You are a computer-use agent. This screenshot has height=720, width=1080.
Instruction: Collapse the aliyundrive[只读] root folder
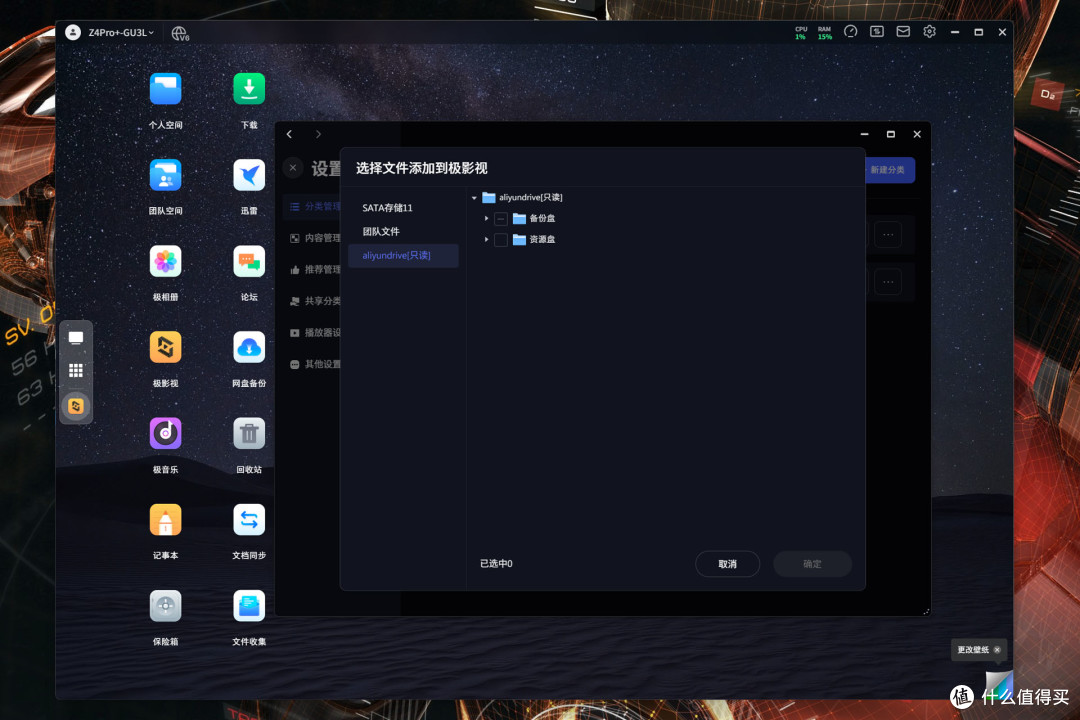[x=474, y=198]
